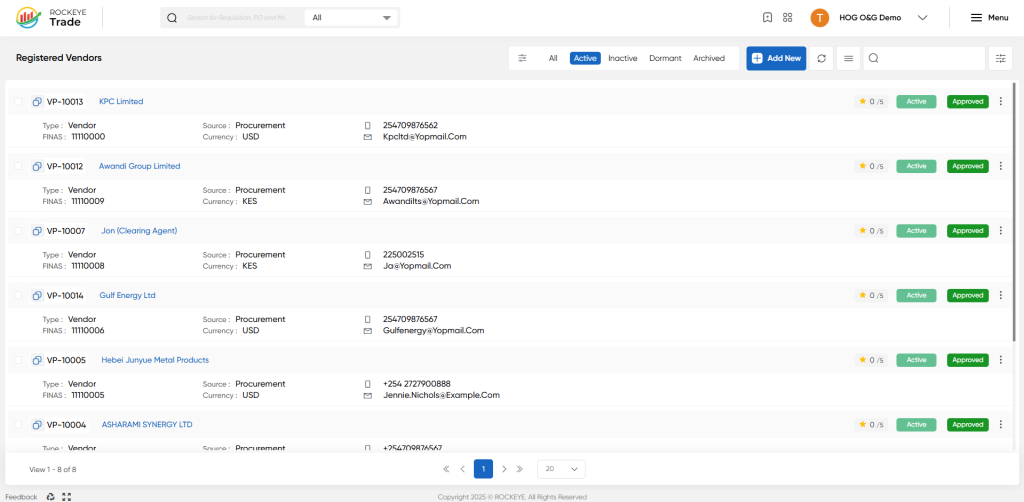Click the global requisition search field
The width and height of the screenshot is (1024, 502).
[x=236, y=18]
